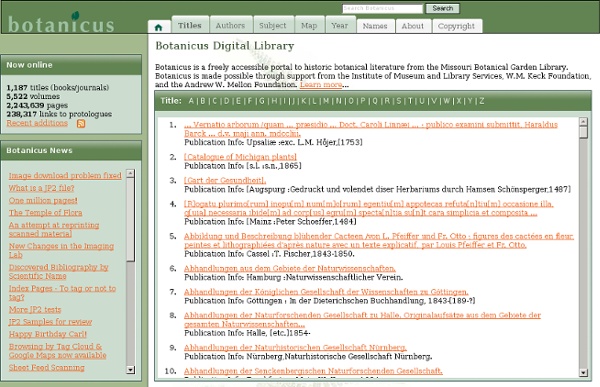The image size is (600, 387).
Task: Filter titles by letter D
Action: 227,101
